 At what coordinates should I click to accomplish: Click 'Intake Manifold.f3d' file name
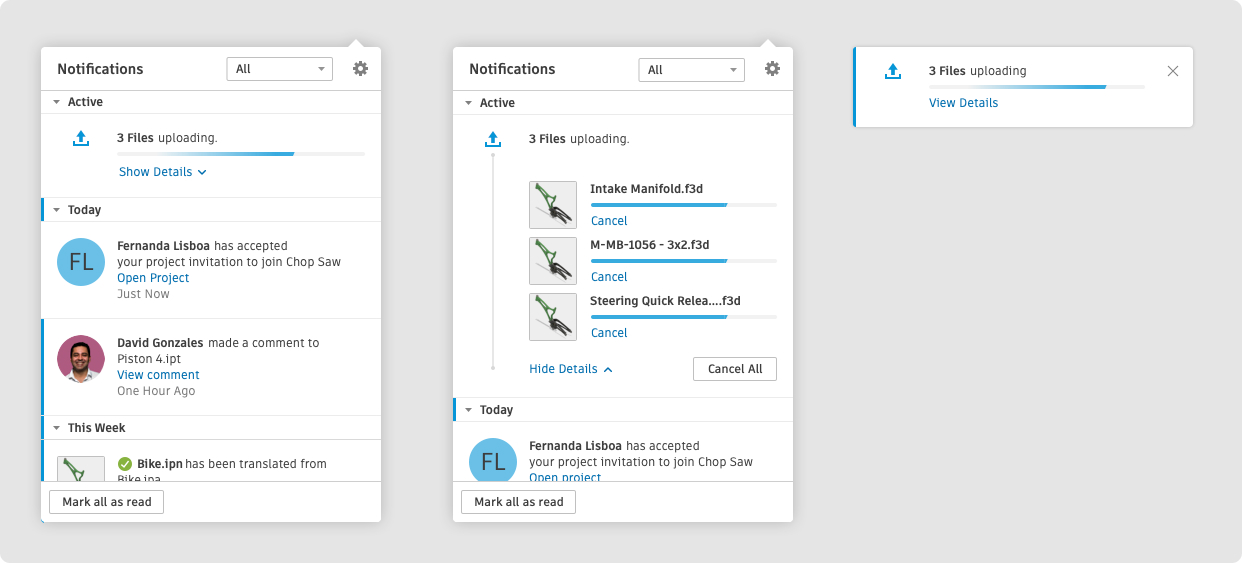coord(646,189)
